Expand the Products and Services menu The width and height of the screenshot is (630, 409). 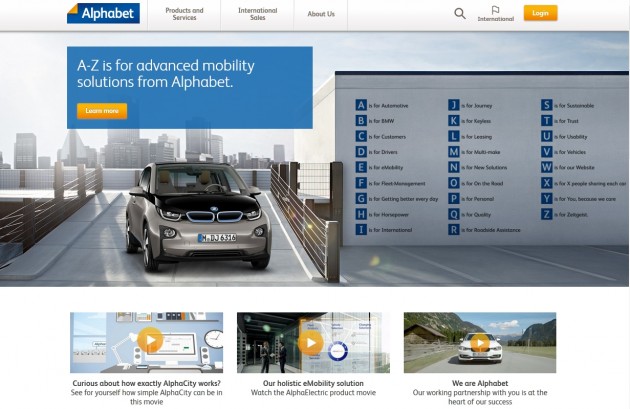pos(184,14)
